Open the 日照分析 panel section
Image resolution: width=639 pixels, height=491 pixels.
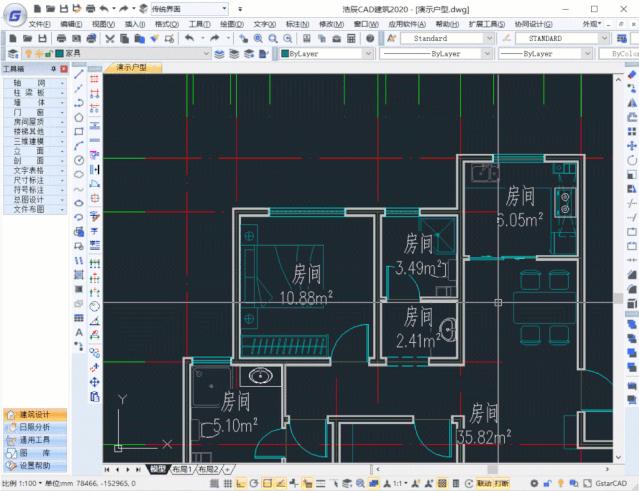coord(34,426)
